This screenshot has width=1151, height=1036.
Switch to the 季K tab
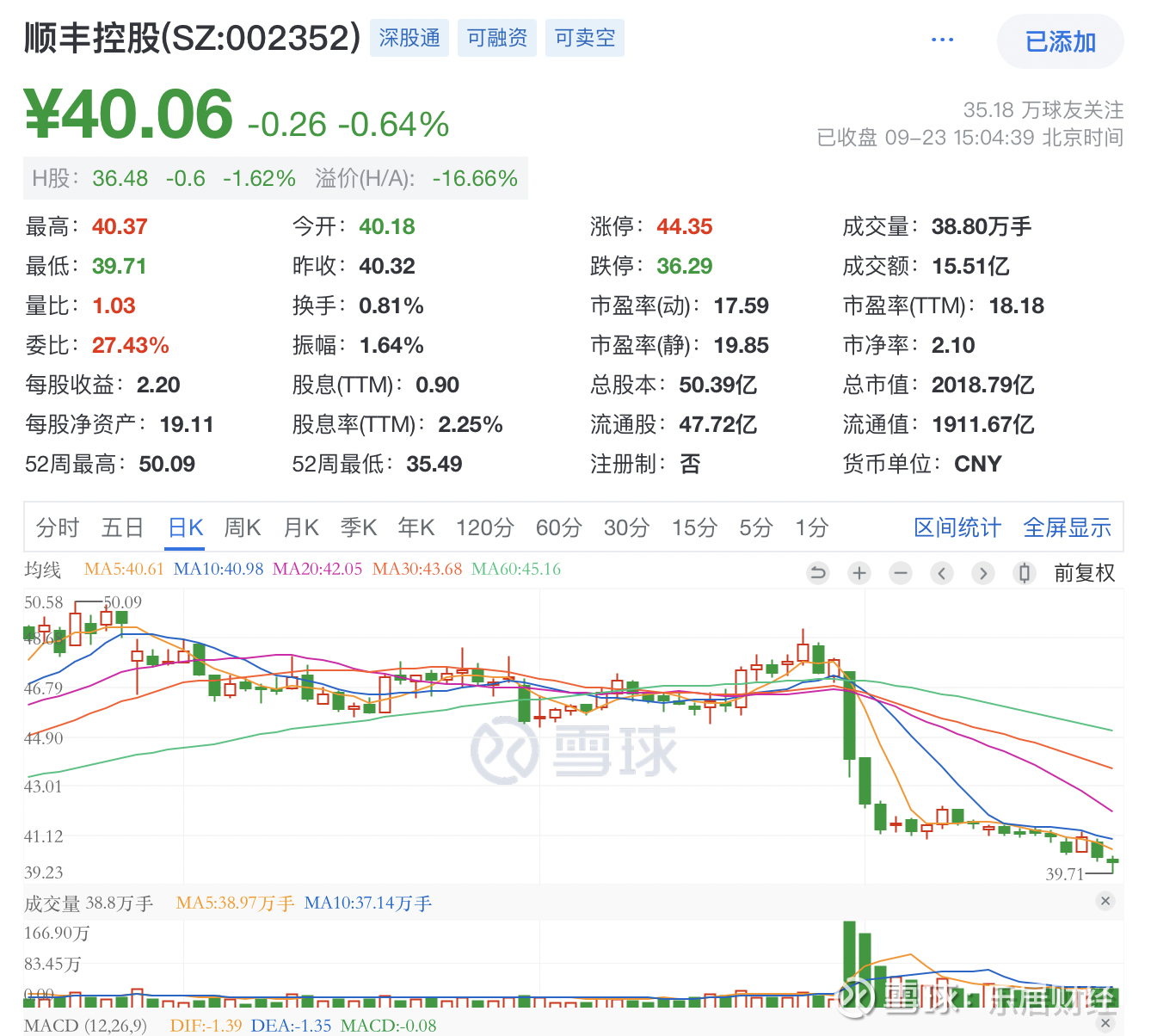(359, 527)
